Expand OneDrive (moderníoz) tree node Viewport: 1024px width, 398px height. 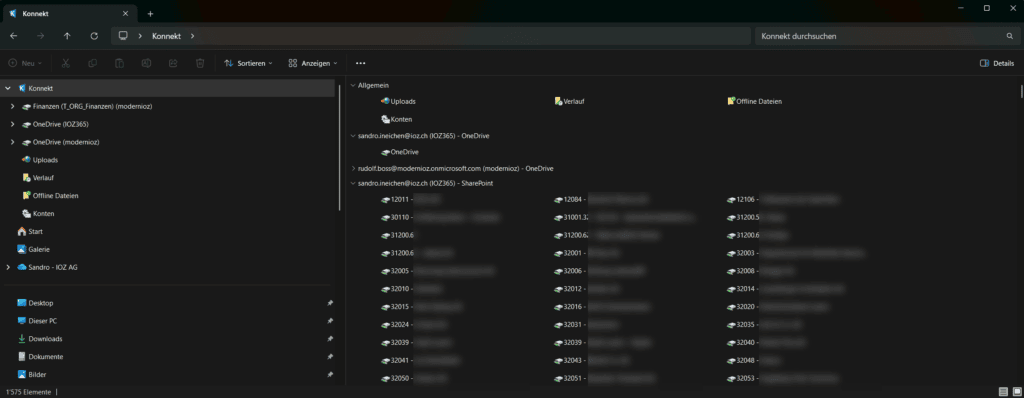pyautogui.click(x=13, y=142)
